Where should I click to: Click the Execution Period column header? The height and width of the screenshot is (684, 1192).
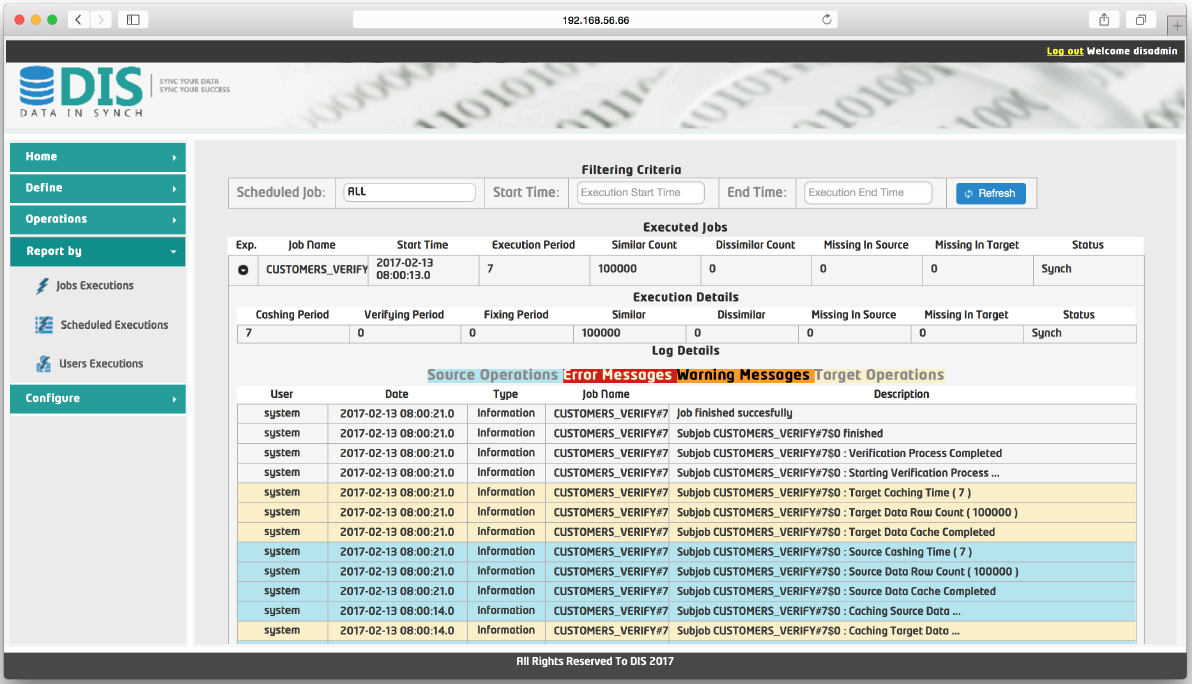[x=534, y=245]
